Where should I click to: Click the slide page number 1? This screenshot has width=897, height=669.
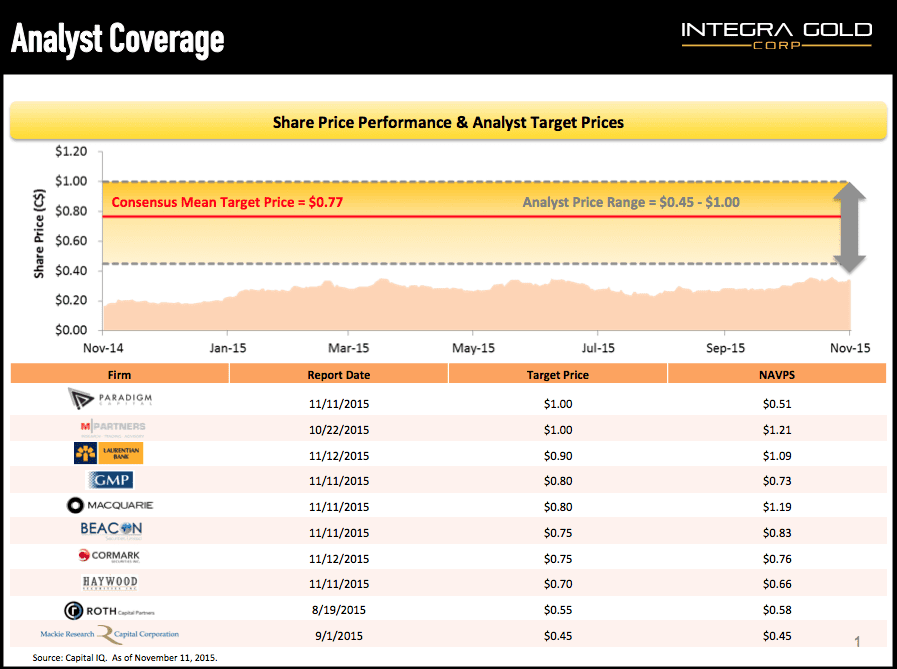[x=857, y=642]
